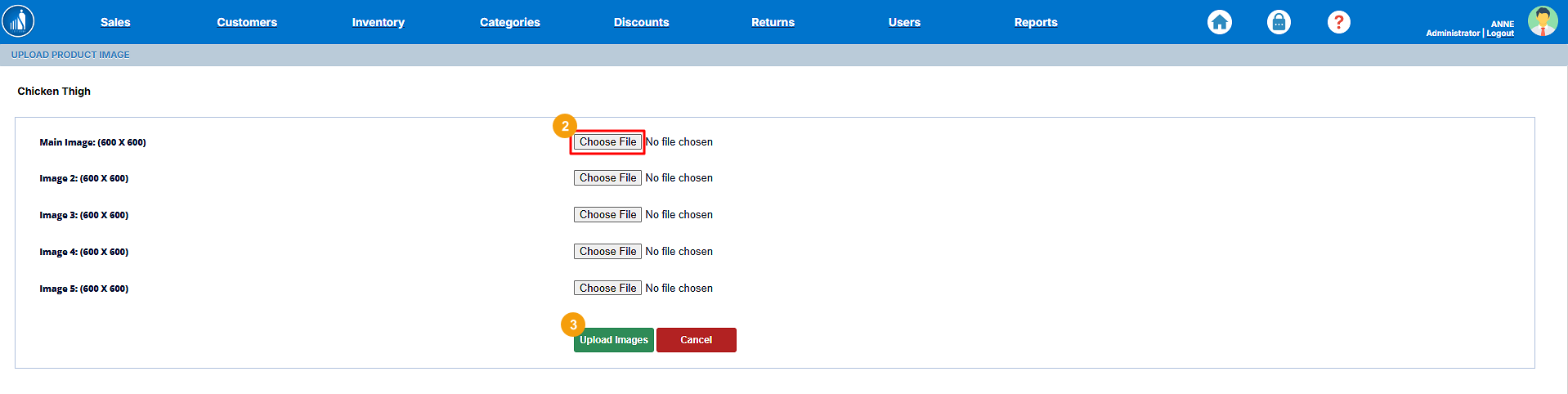
Task: Click the lock icon in header
Action: [1279, 22]
